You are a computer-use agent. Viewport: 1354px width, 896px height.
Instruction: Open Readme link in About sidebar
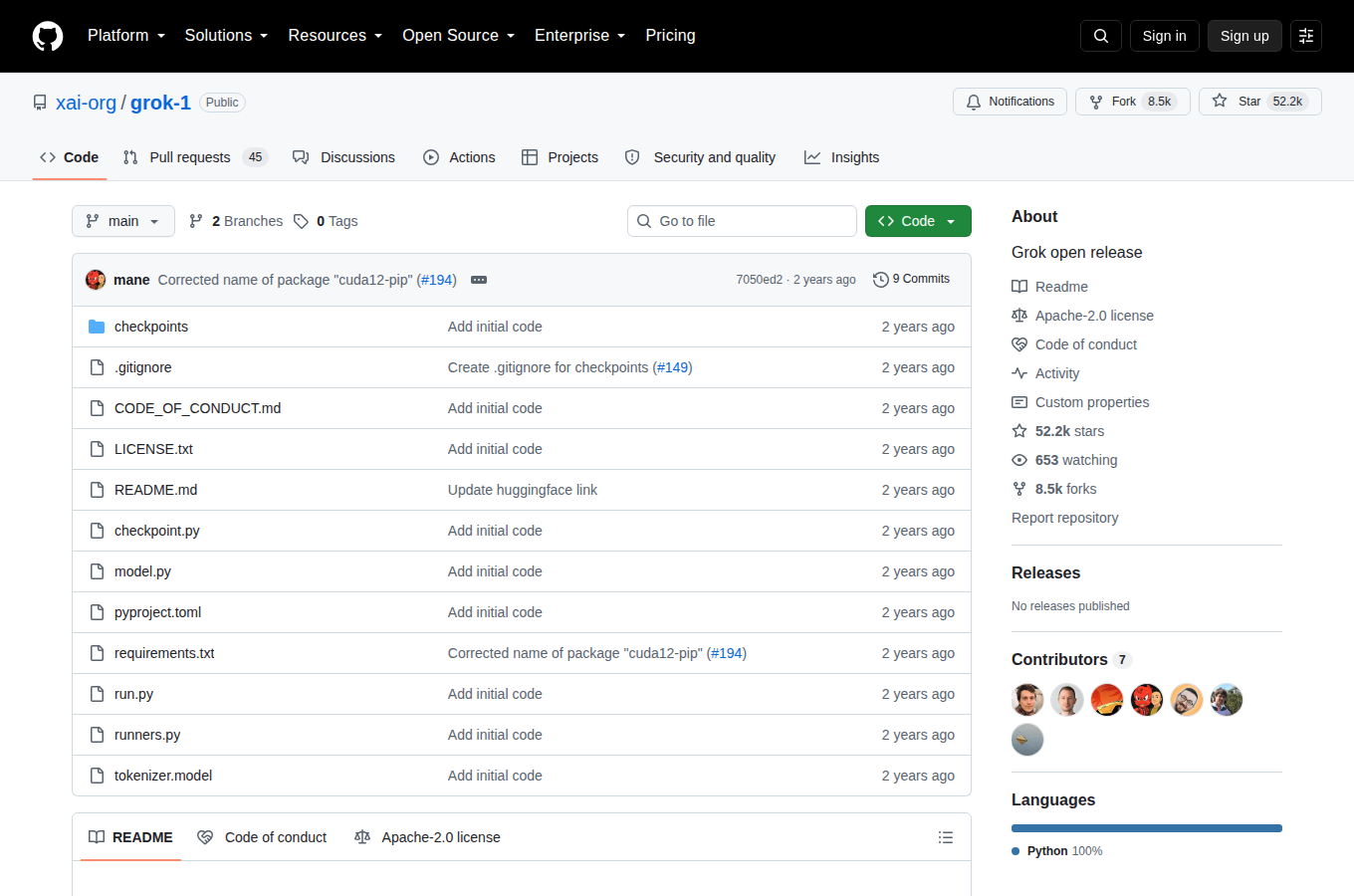tap(1049, 287)
